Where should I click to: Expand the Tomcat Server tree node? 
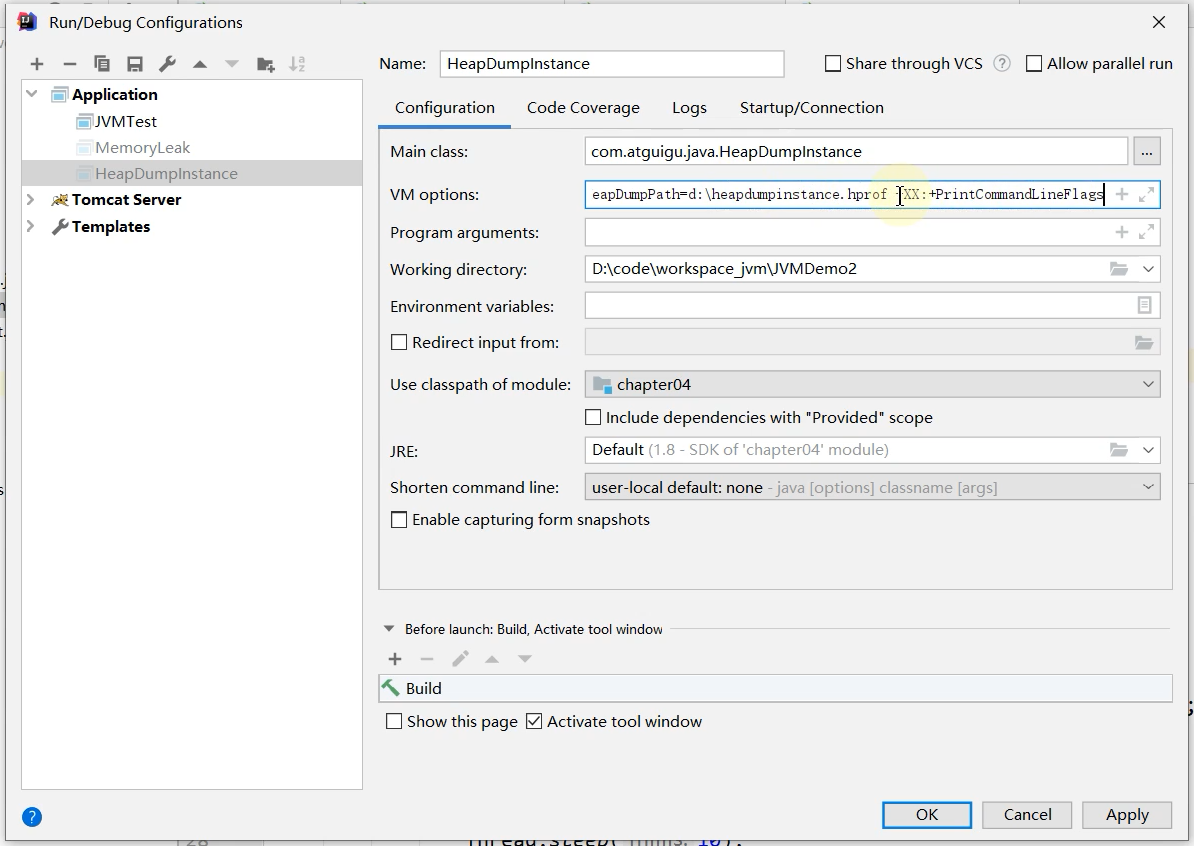click(x=30, y=200)
